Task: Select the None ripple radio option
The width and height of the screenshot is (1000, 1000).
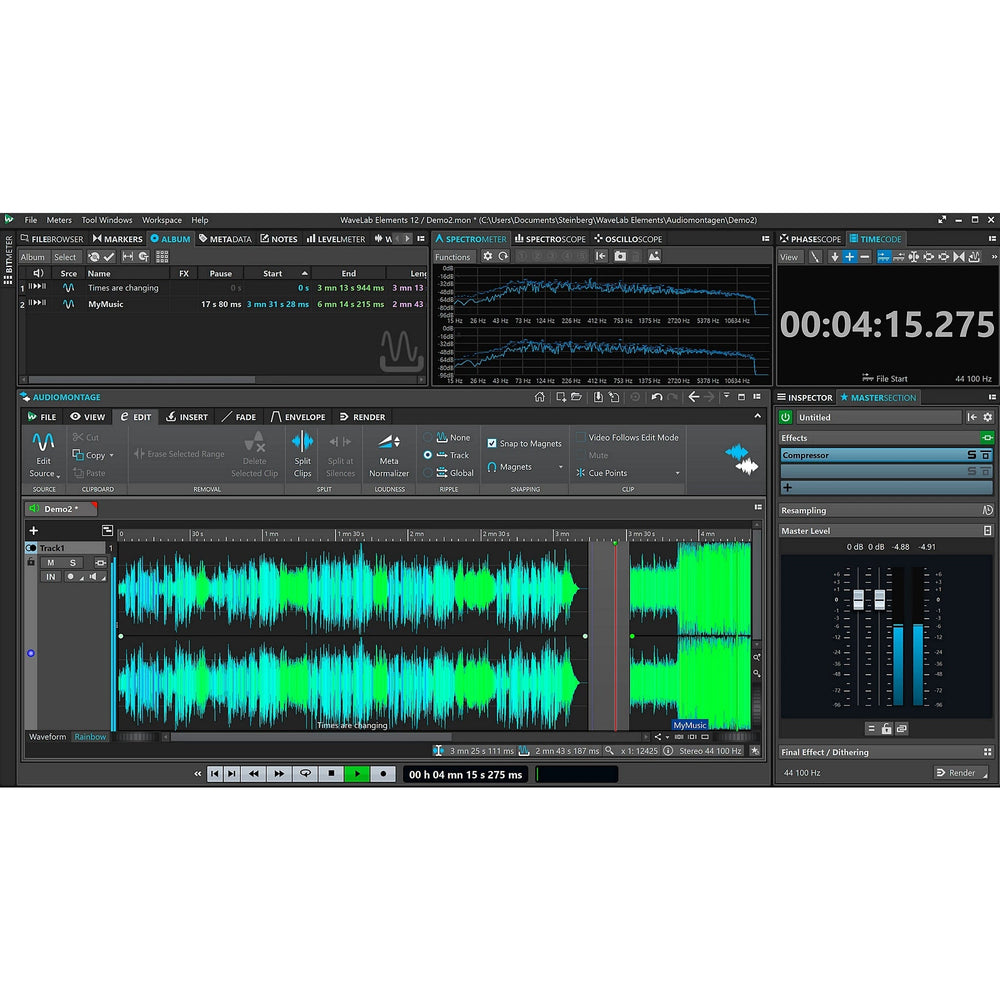Action: 428,438
